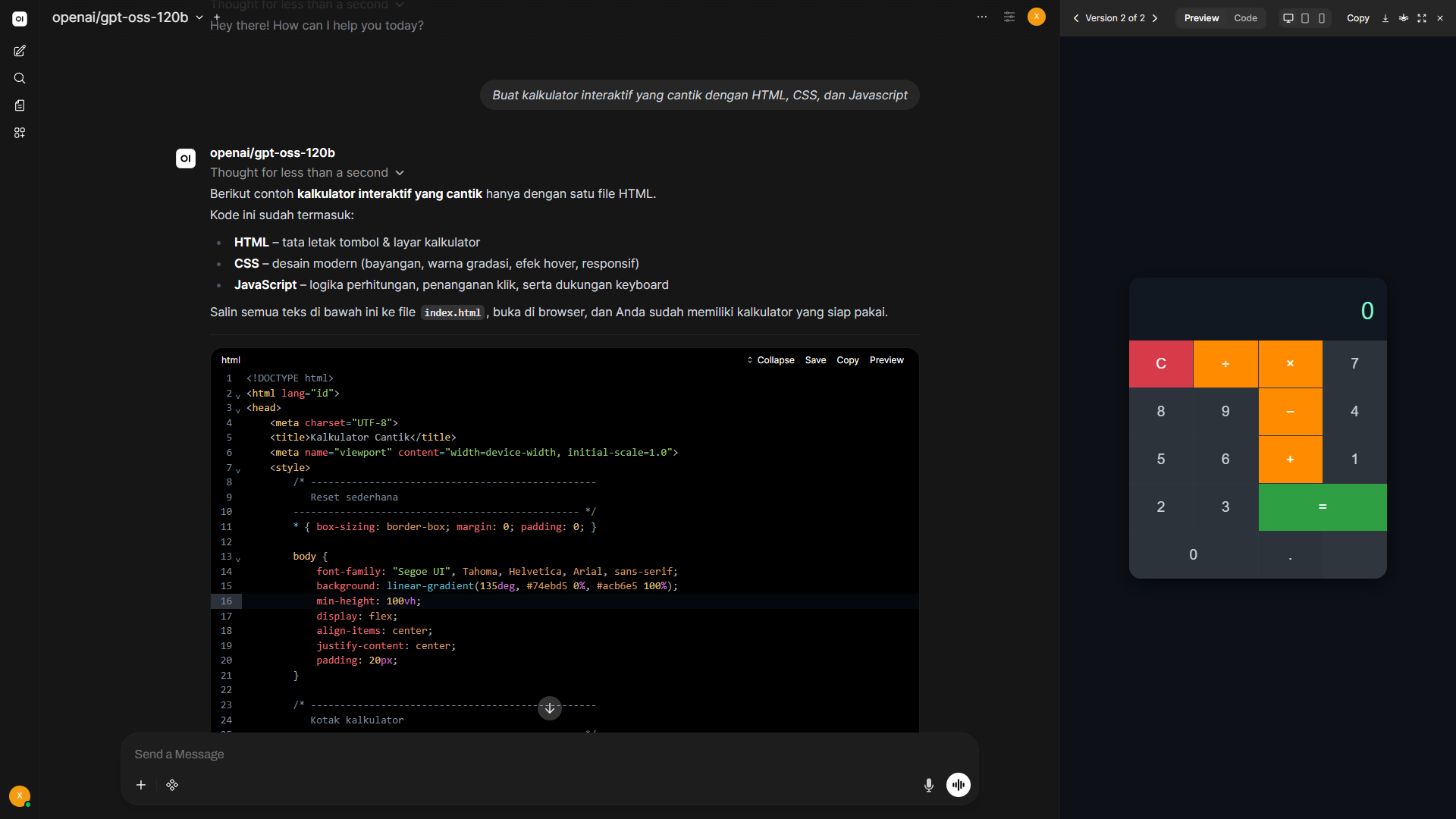Click calculator key 3
The width and height of the screenshot is (1456, 819).
tap(1225, 507)
